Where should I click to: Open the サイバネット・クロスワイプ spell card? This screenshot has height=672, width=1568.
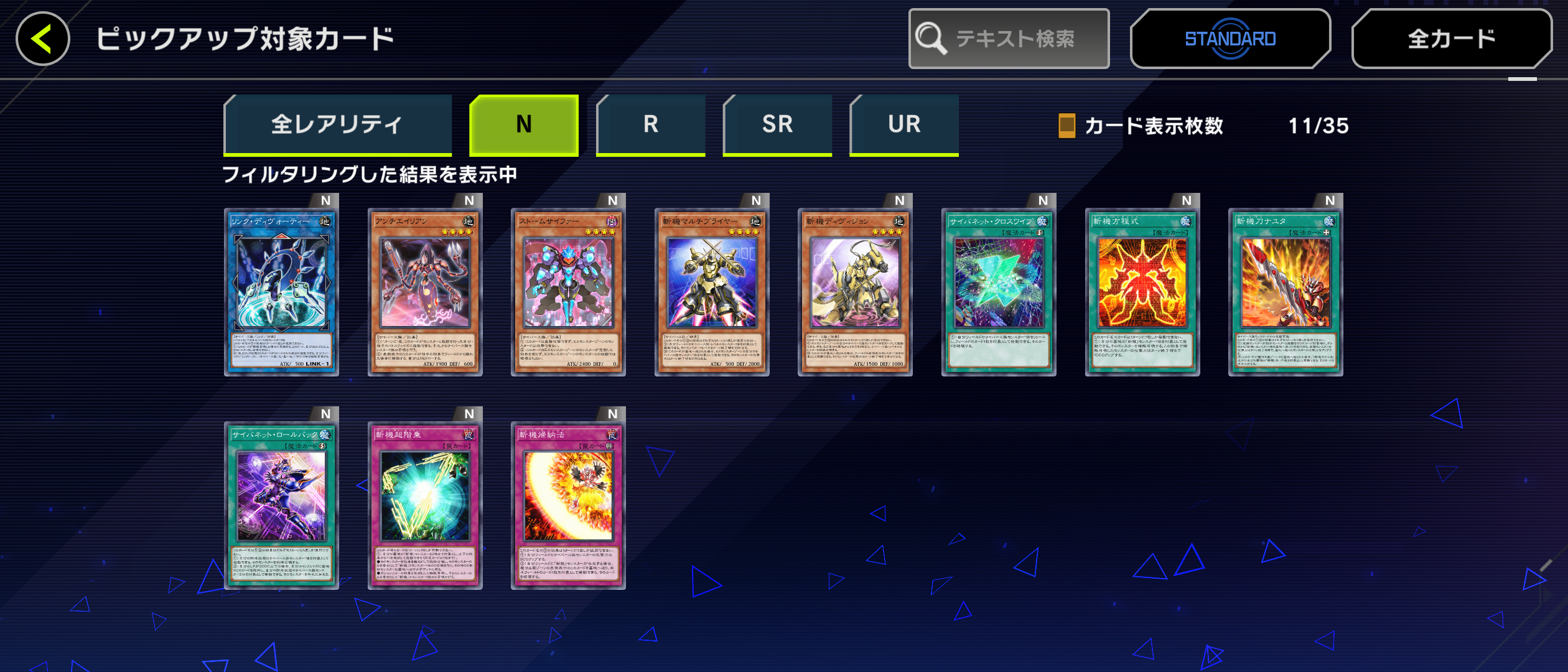(x=999, y=292)
